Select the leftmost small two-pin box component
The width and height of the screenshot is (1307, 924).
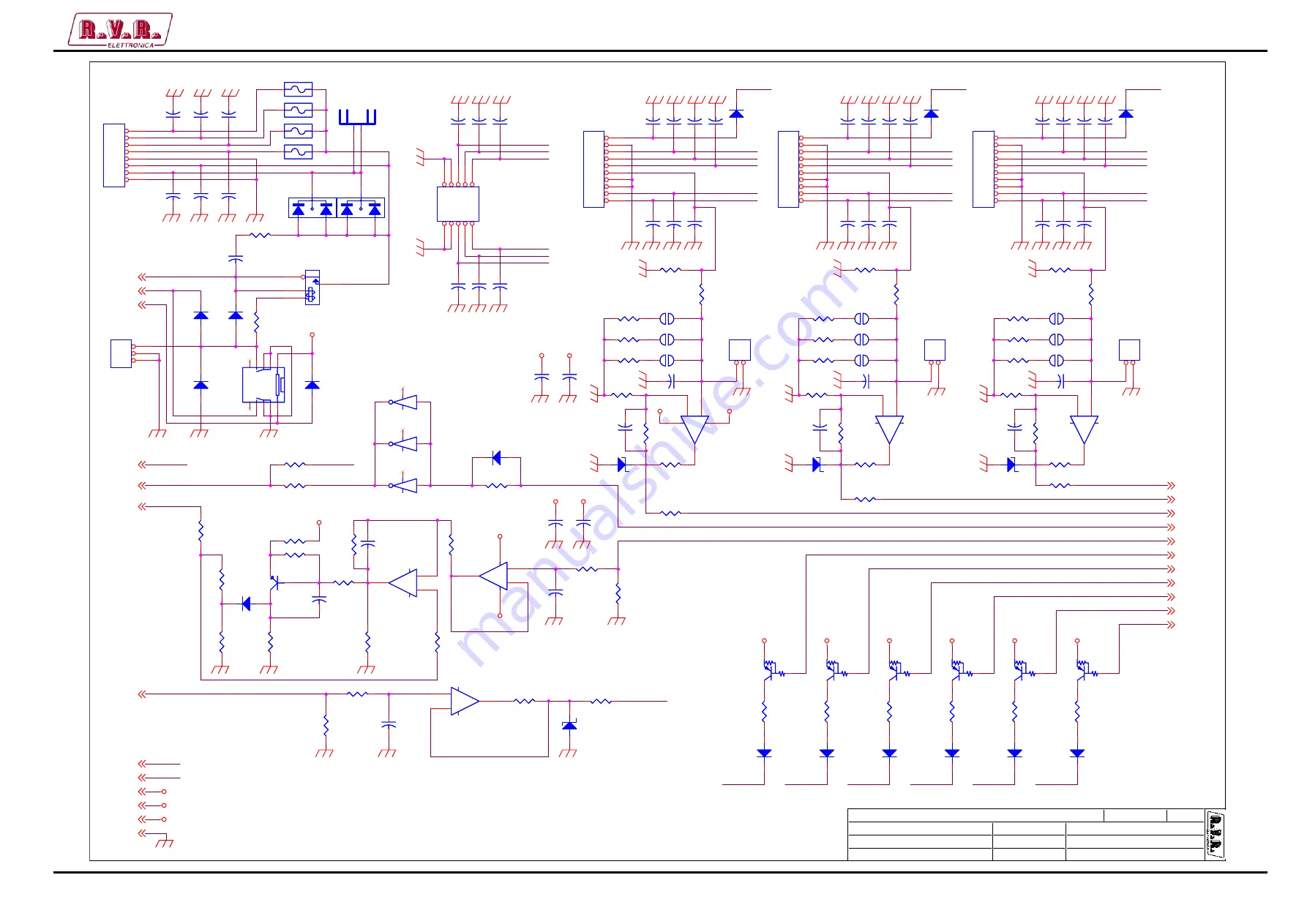coord(740,350)
